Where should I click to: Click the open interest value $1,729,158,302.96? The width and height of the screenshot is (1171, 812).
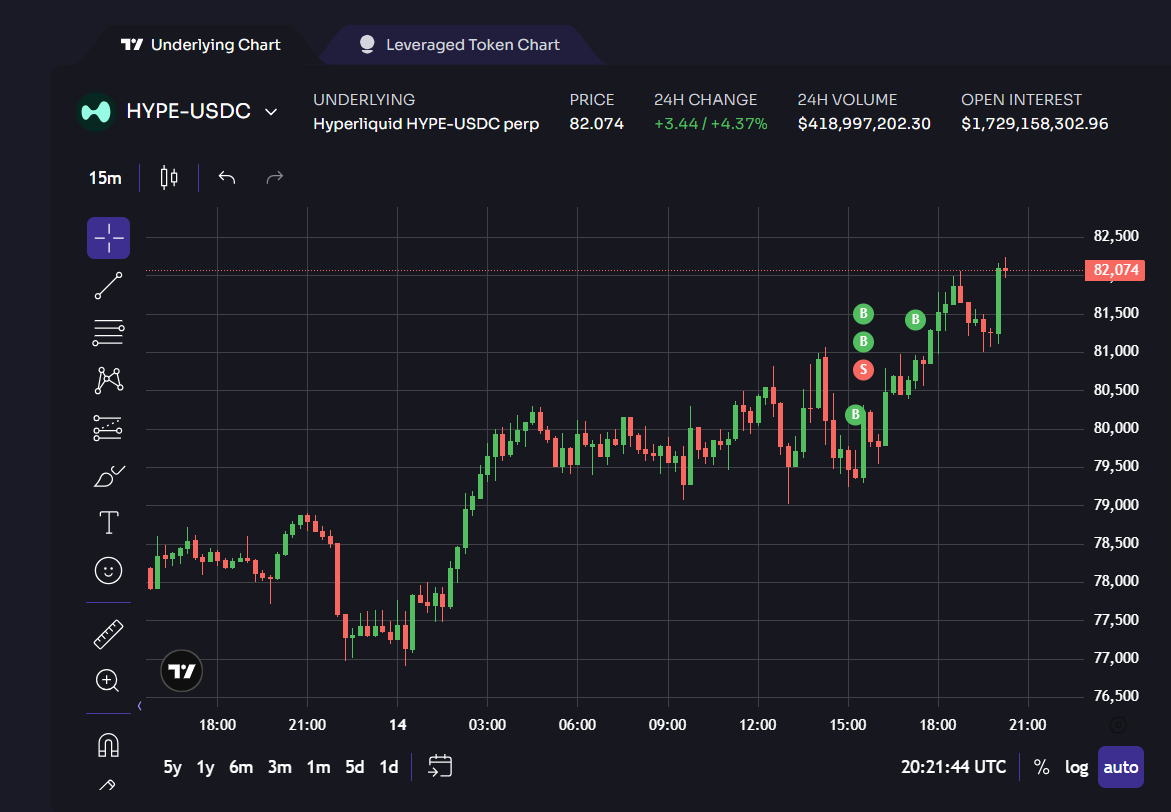point(1034,124)
